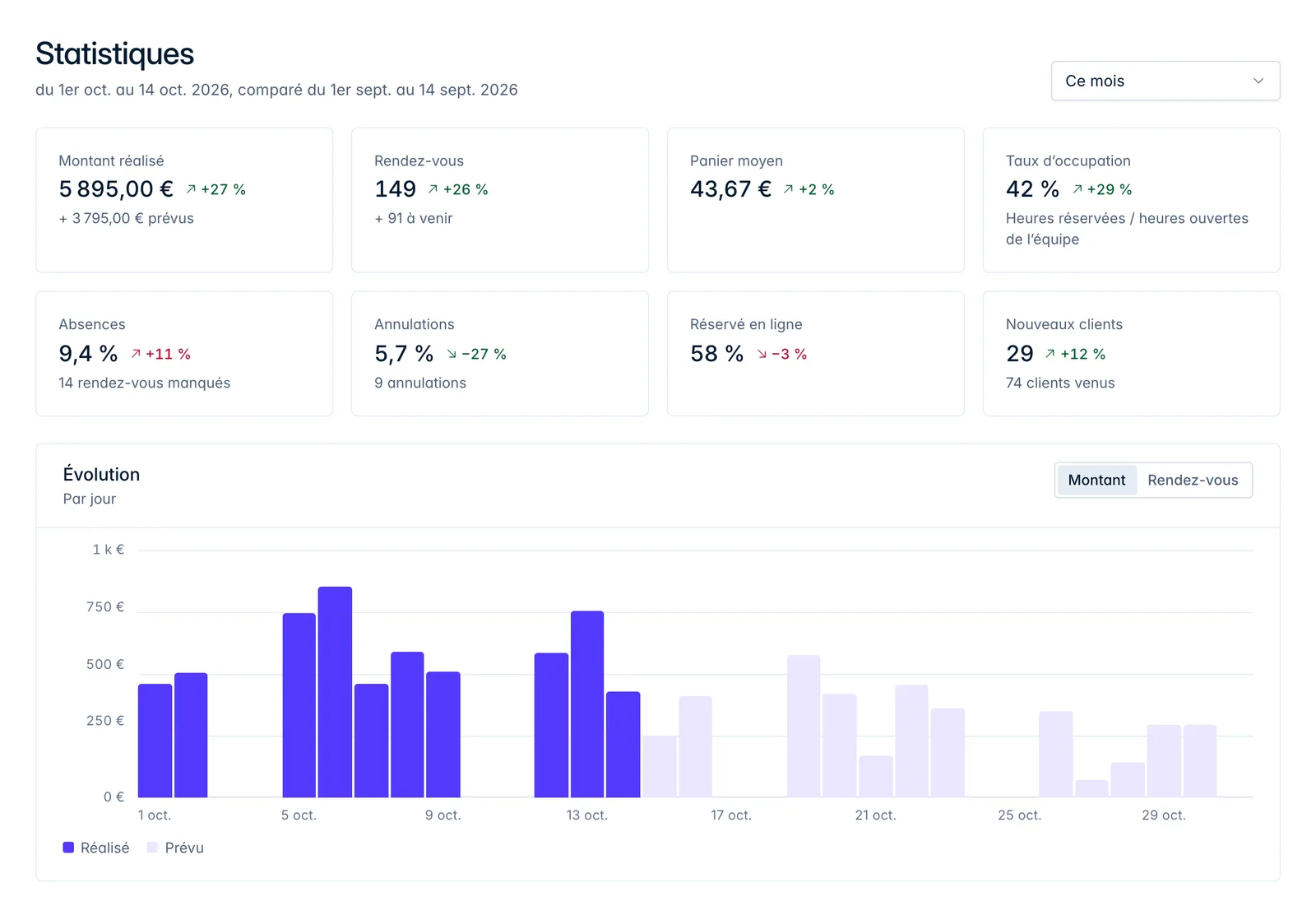1316x906 pixels.
Task: Click the Panier moyen value 43,67 €
Action: point(730,189)
